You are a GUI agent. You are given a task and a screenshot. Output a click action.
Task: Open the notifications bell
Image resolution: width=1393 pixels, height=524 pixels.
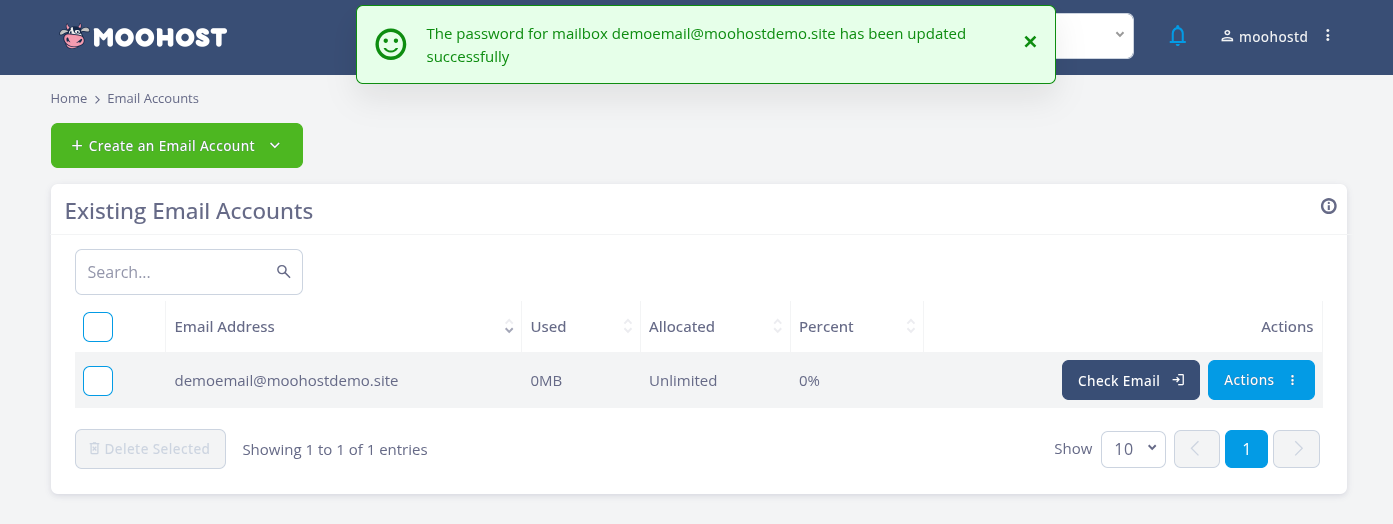tap(1178, 36)
